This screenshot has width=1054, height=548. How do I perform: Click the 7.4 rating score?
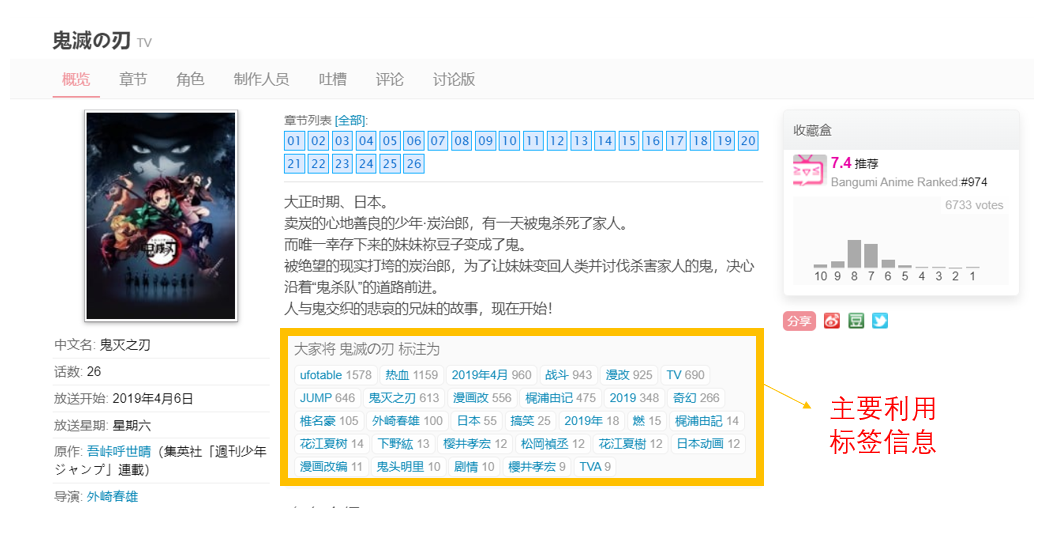click(x=841, y=163)
